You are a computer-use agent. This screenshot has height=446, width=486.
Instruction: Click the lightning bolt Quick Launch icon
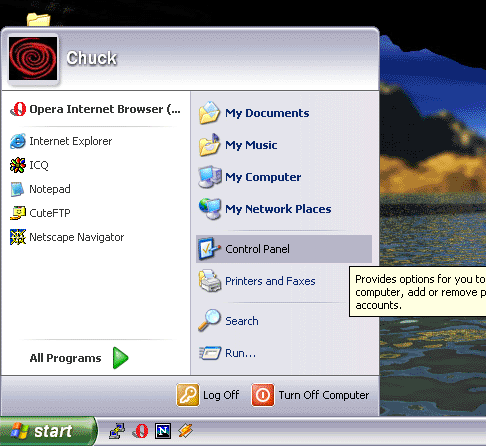(185, 431)
